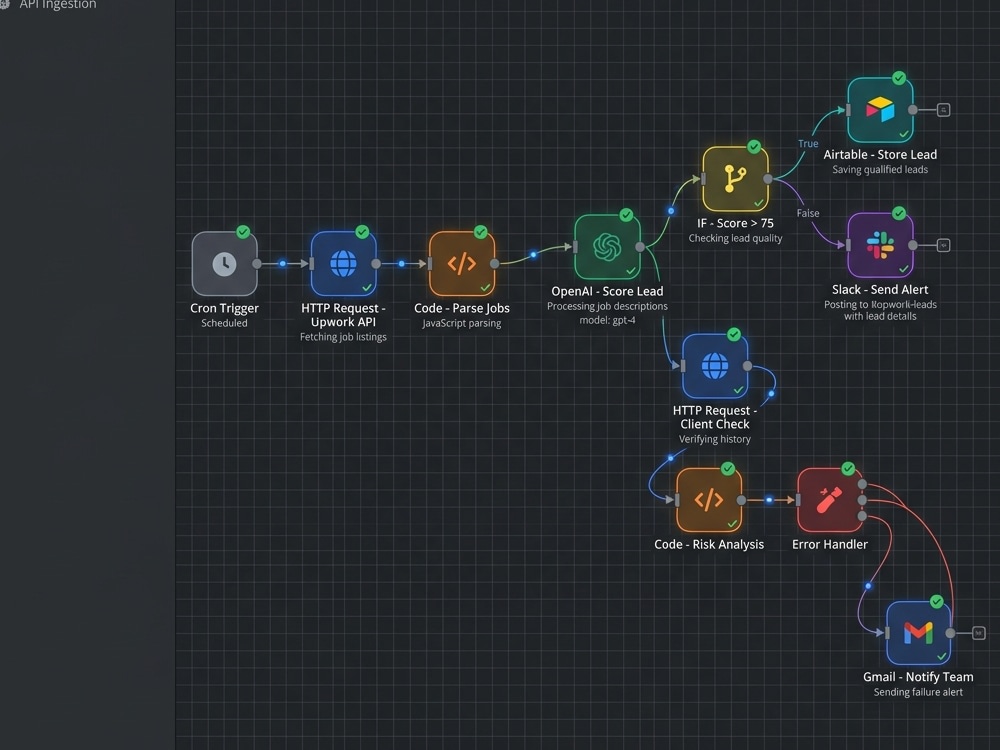Click the 'Scheduled' subtitle under Cron Trigger
This screenshot has width=1000, height=750.
click(x=224, y=323)
